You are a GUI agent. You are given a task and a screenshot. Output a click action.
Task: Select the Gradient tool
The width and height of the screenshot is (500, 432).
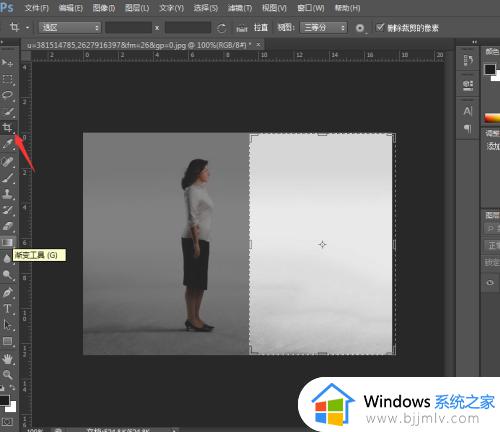point(7,242)
